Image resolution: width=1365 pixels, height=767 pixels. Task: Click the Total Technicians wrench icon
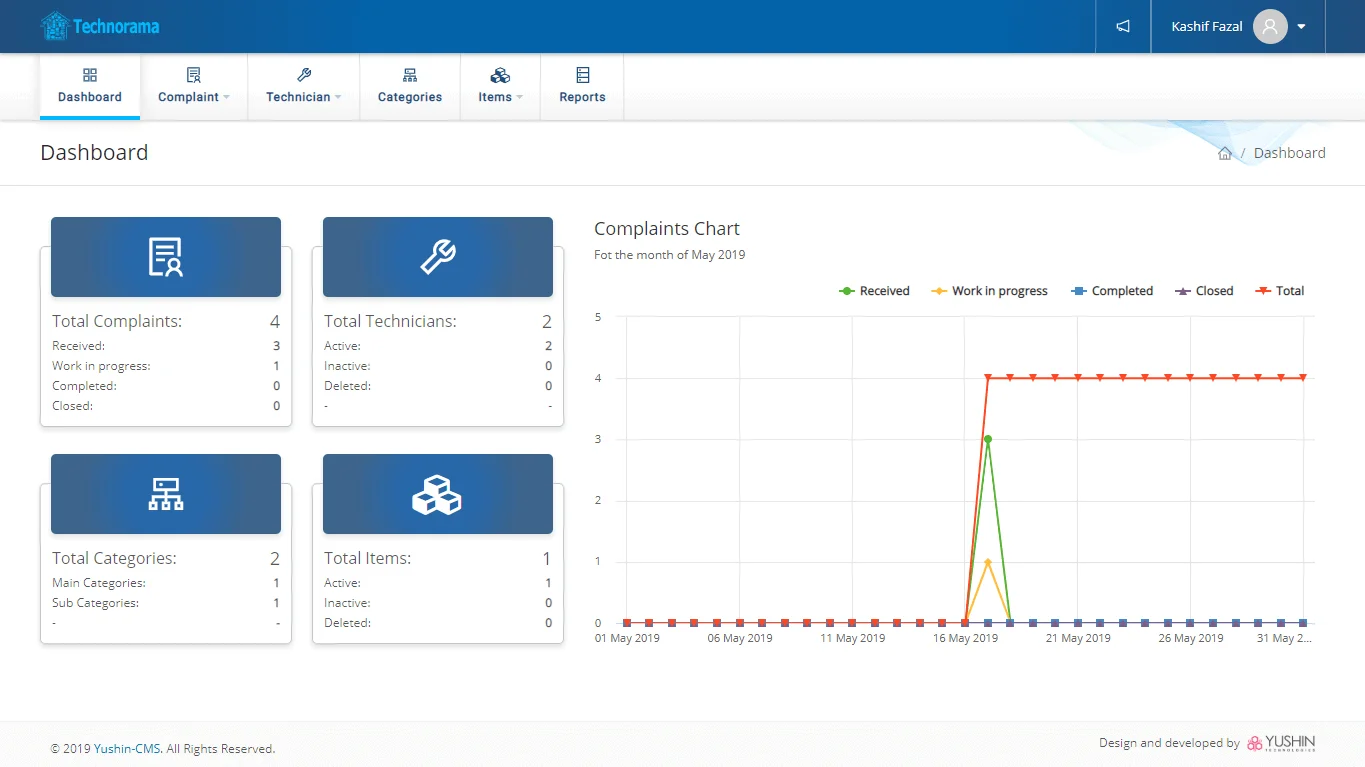point(438,257)
